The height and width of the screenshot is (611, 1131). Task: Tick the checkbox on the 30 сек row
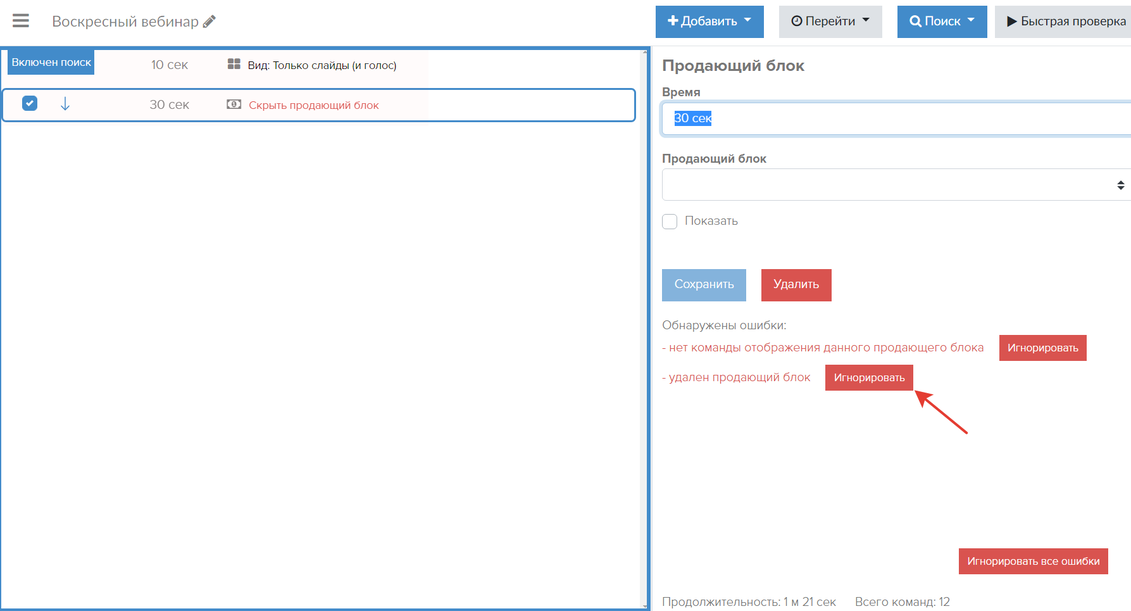click(x=30, y=103)
